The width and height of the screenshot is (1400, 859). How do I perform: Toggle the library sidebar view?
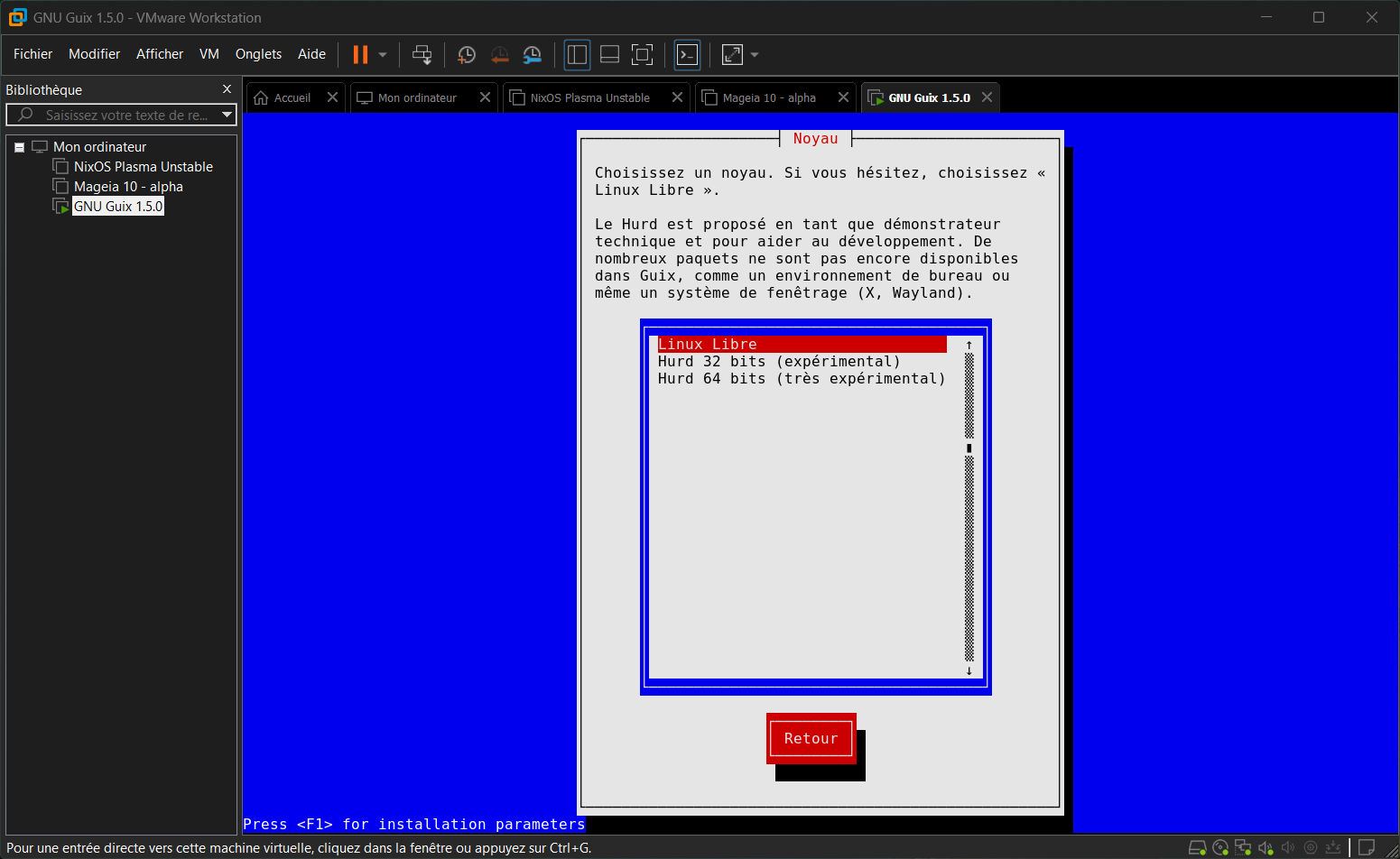pos(578,55)
